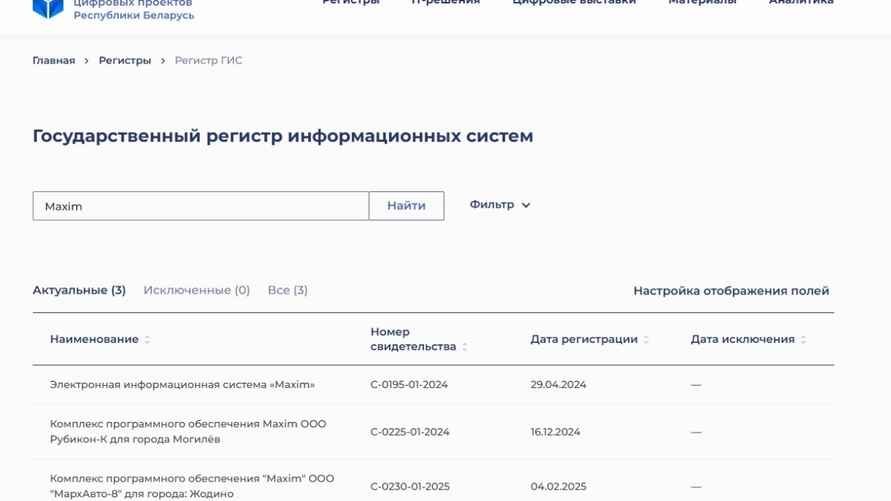This screenshot has height=501, width=891.
Task: Focus the search field containing Maxim
Action: click(x=201, y=206)
